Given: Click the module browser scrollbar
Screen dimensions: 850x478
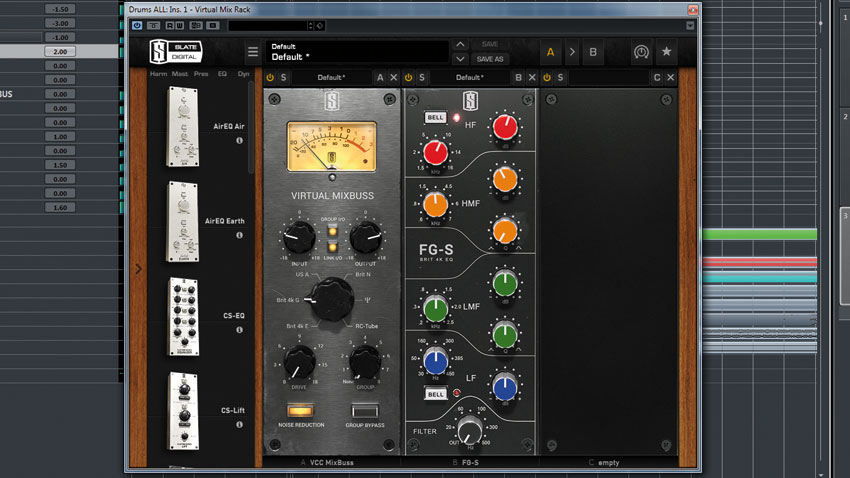Looking at the screenshot, I should [x=251, y=127].
